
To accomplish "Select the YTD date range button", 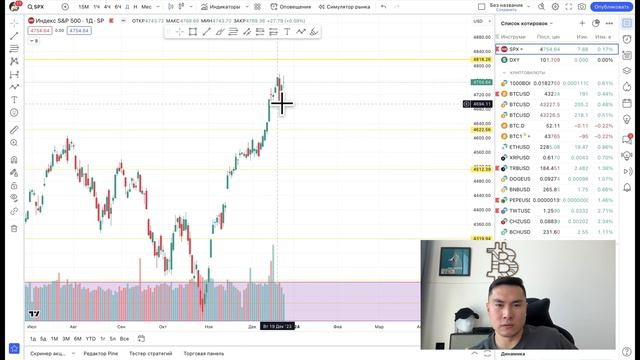I will click(x=91, y=339).
